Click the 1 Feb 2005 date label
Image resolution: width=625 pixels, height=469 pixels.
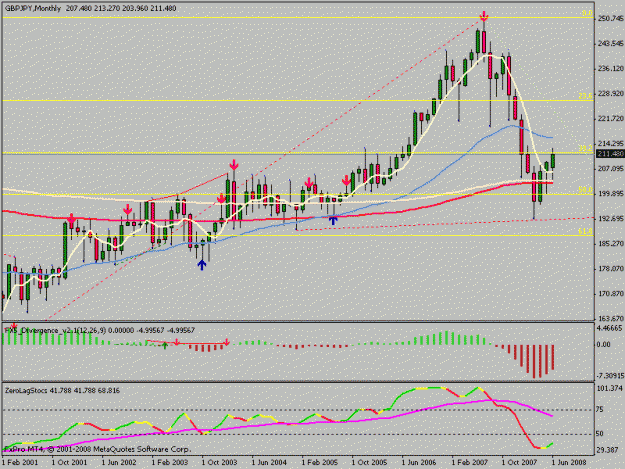click(x=319, y=462)
